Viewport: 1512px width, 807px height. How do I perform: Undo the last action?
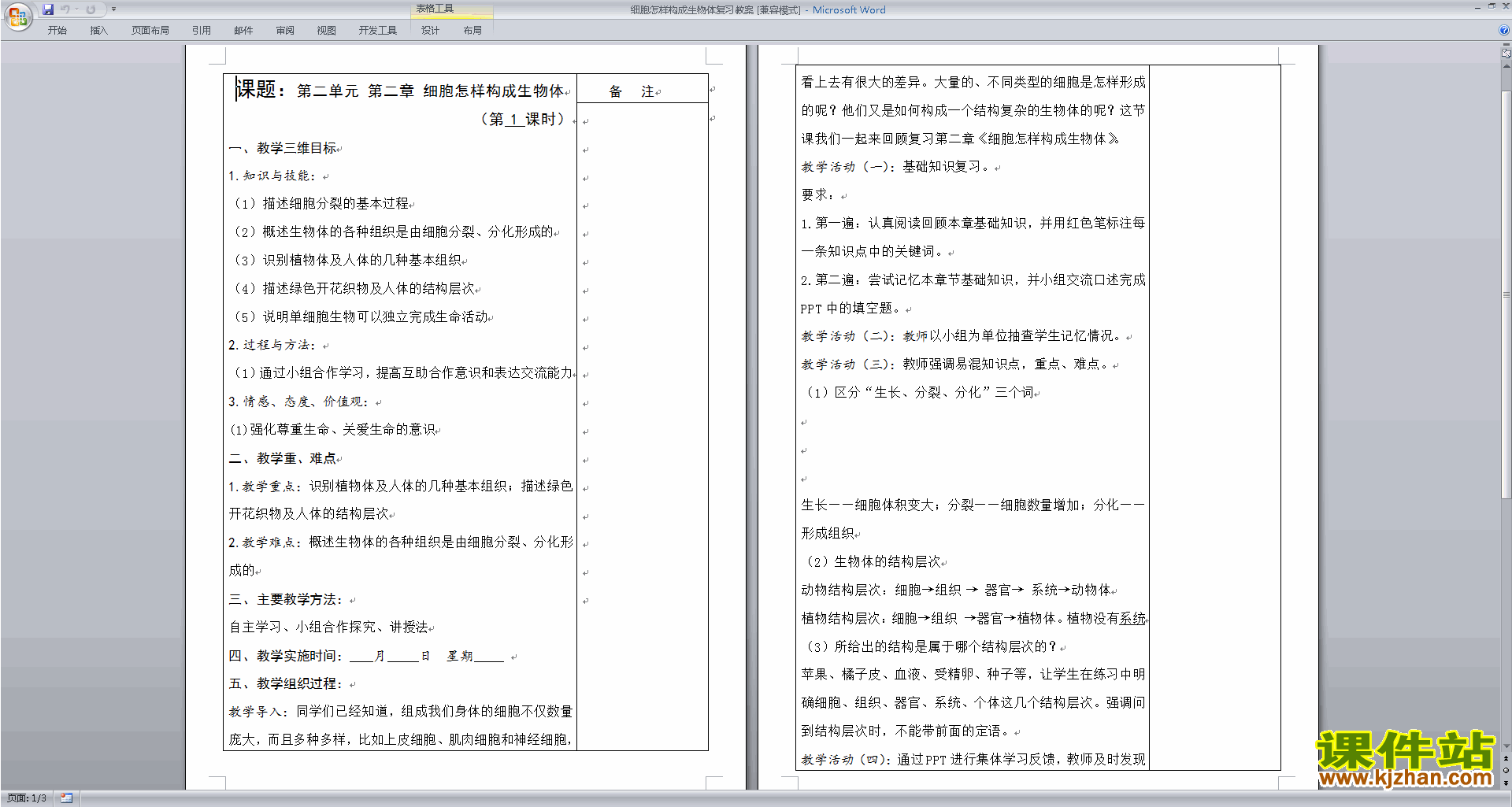click(x=65, y=9)
